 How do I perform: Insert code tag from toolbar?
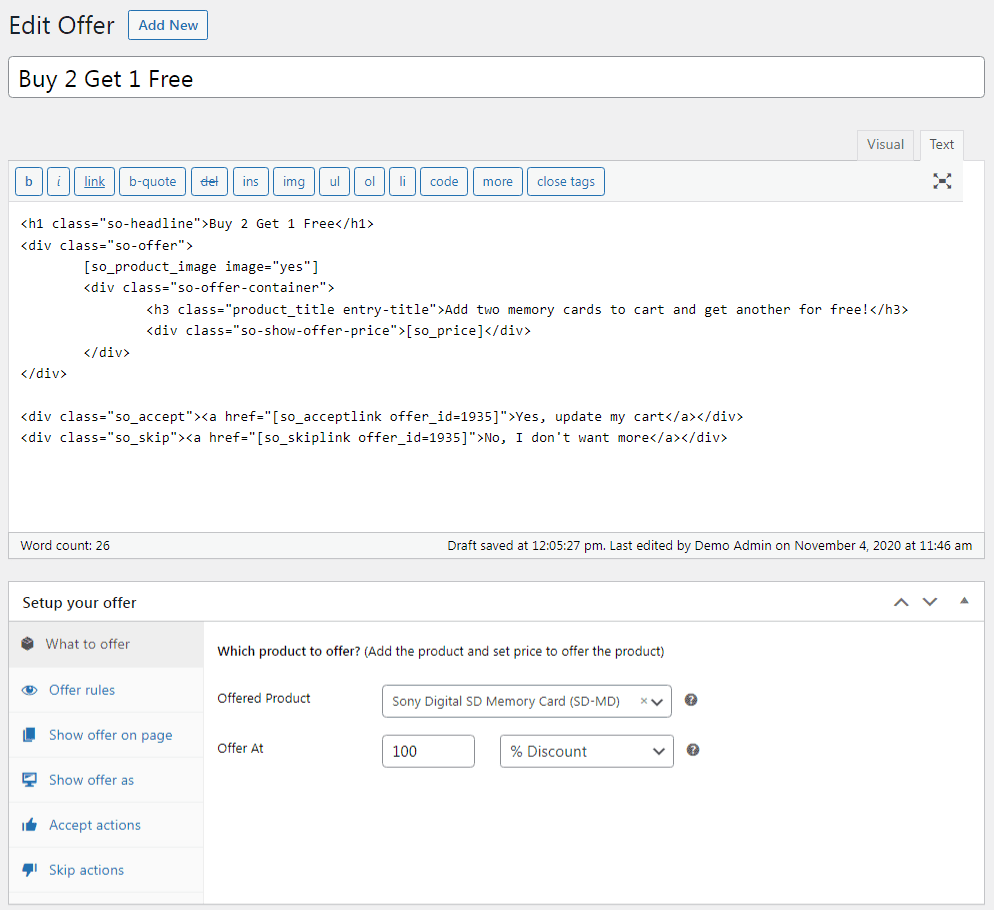point(444,181)
